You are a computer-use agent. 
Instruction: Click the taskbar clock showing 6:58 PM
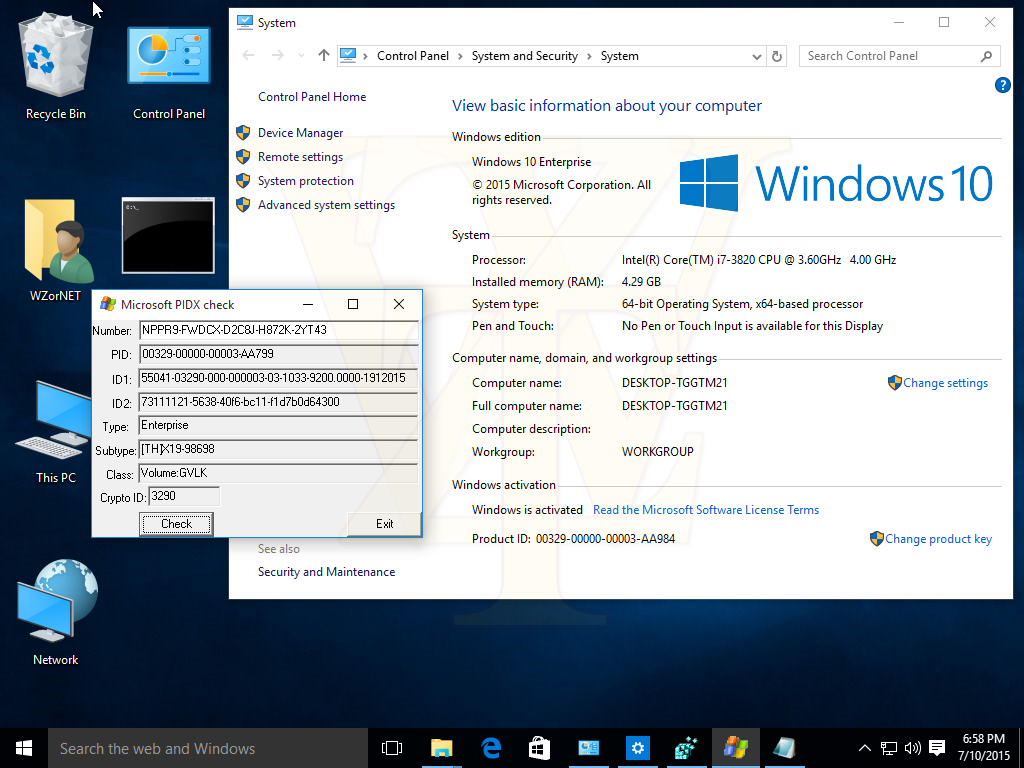pos(984,748)
